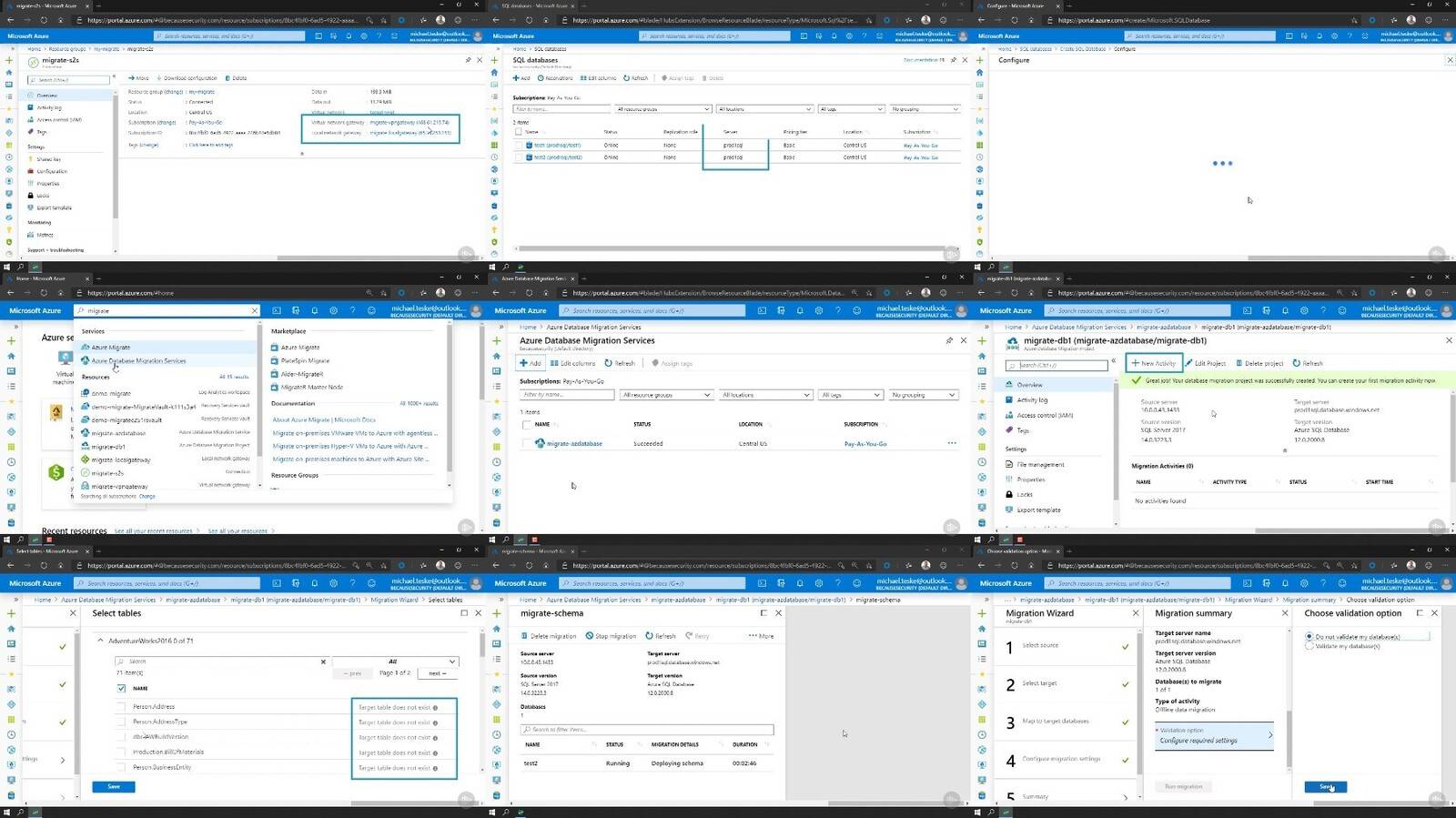Clear the 'migrate' search box text

(x=255, y=311)
